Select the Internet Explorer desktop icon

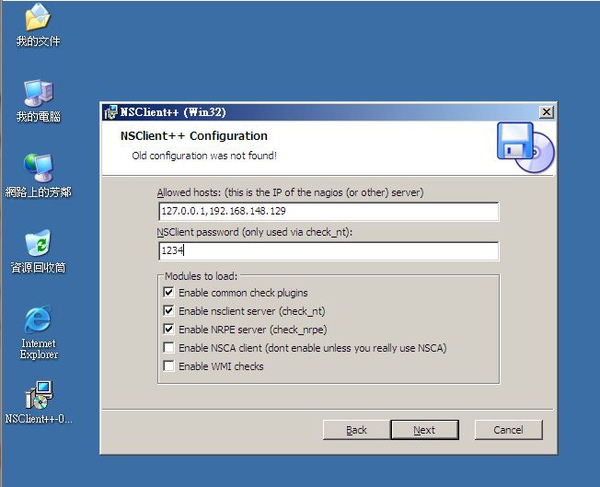pyautogui.click(x=38, y=332)
